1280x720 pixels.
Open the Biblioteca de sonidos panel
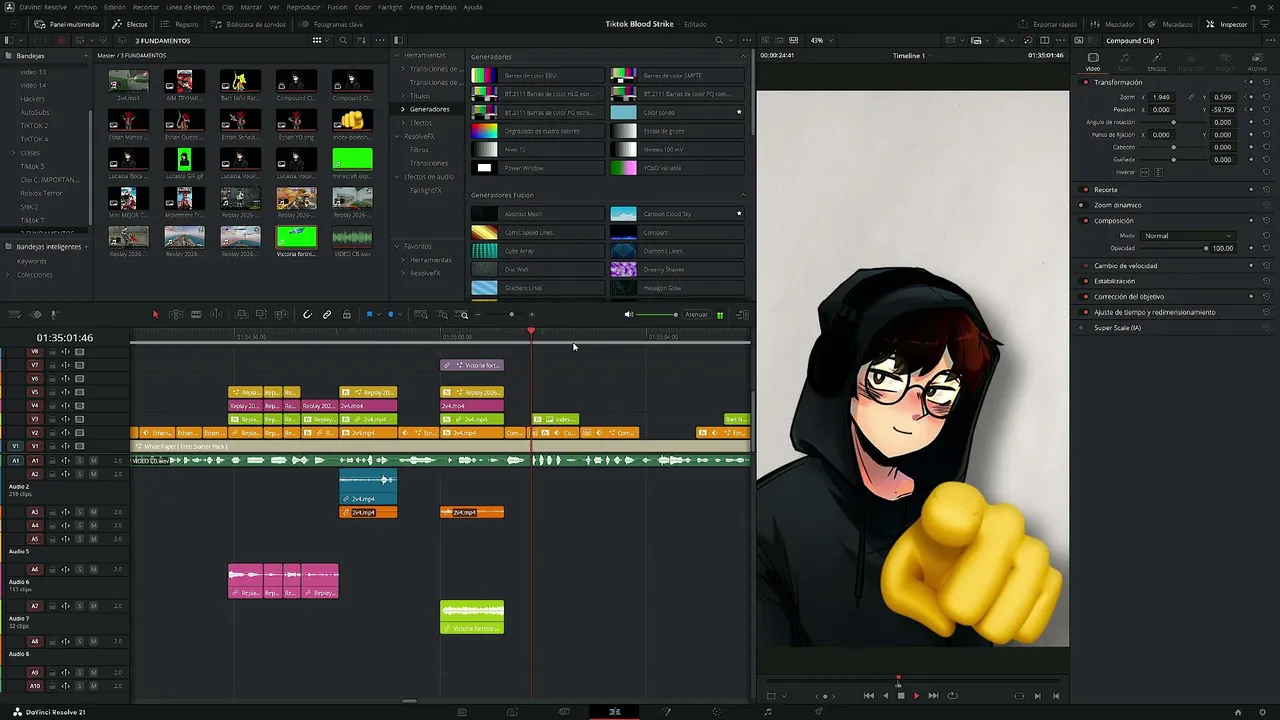point(248,24)
